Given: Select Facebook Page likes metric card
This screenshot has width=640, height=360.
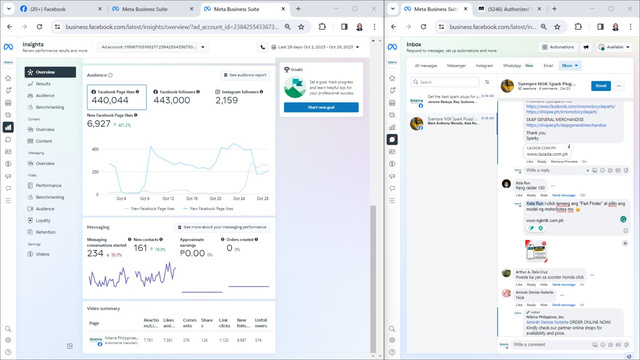Looking at the screenshot, I should click(117, 97).
